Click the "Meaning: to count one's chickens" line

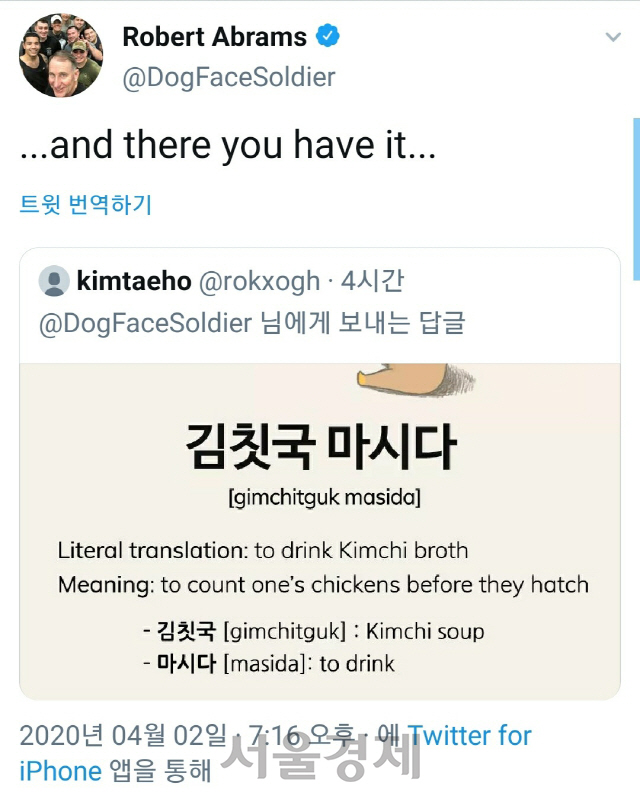point(323,584)
